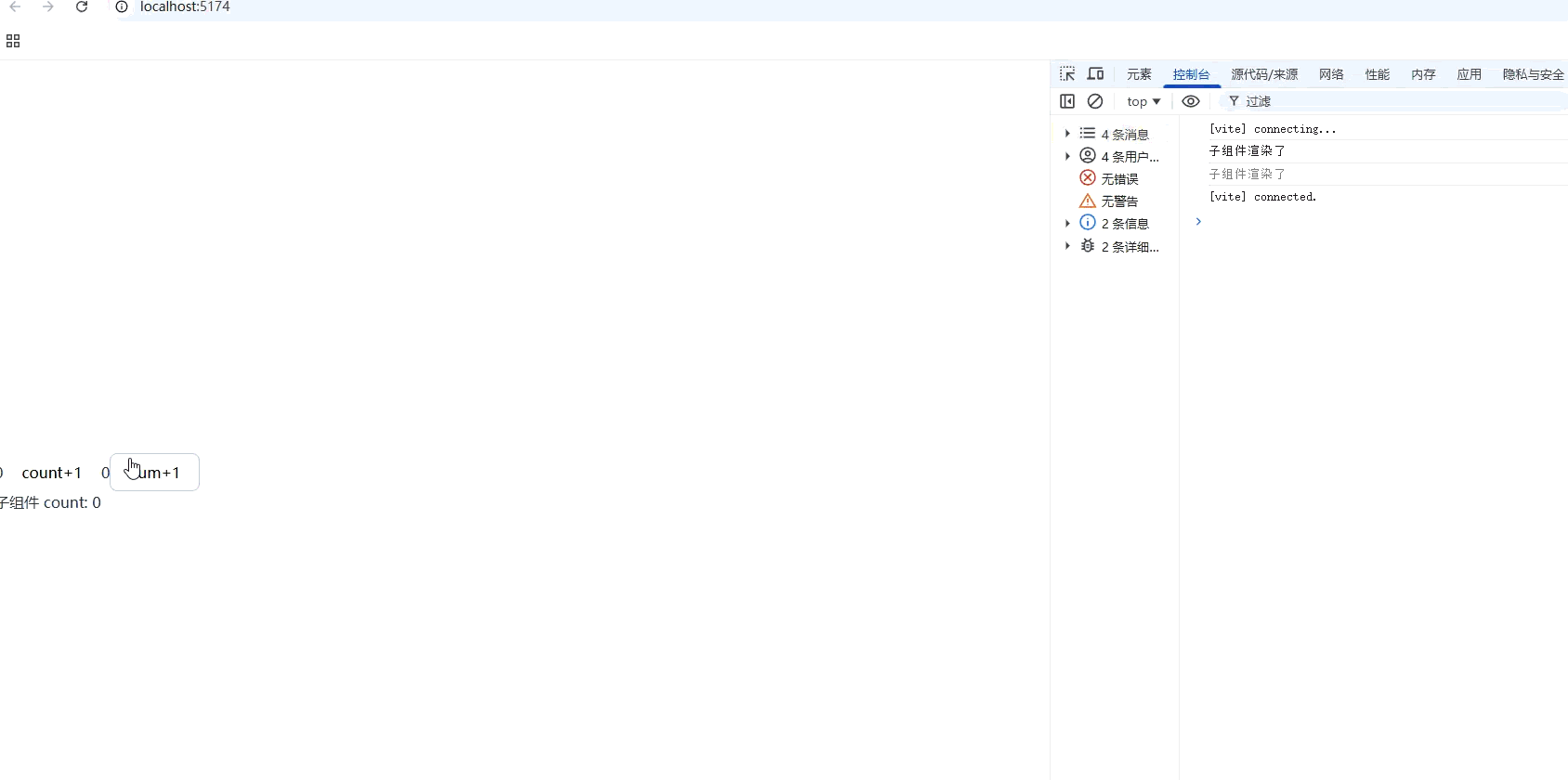View site information icon in address bar
This screenshot has width=1568, height=780.
click(121, 6)
